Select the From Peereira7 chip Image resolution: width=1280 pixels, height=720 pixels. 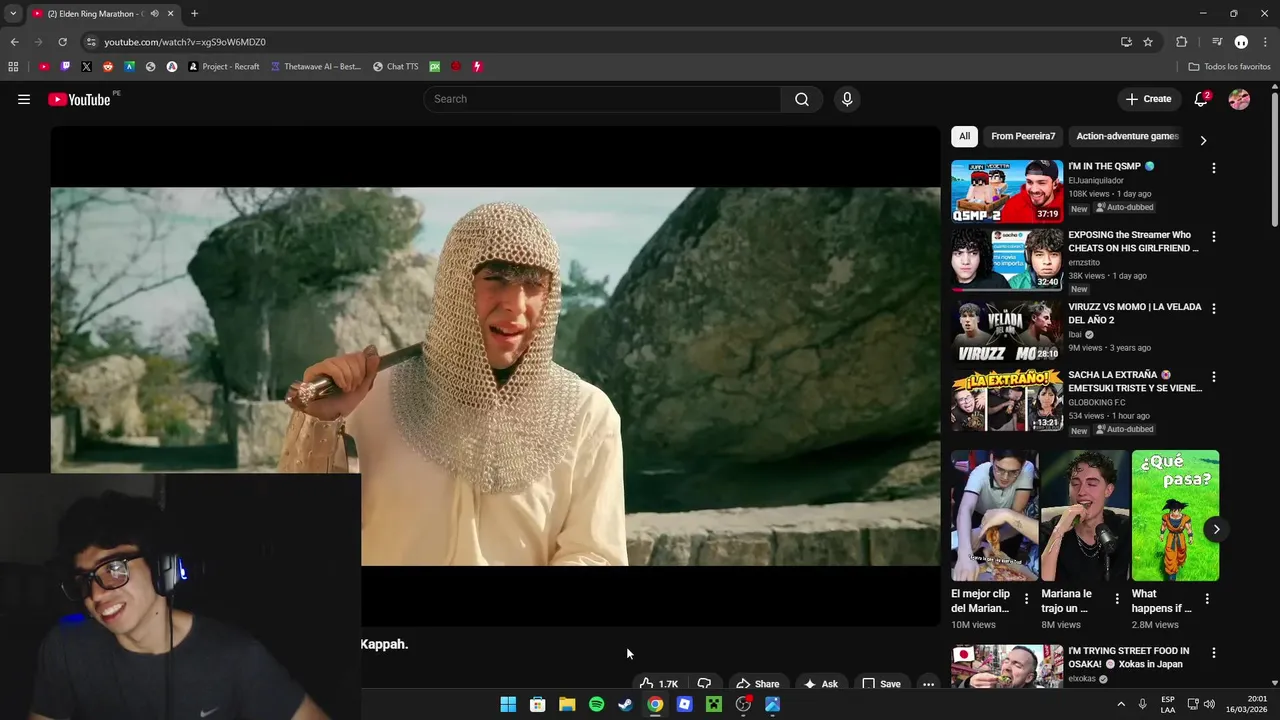(1023, 136)
